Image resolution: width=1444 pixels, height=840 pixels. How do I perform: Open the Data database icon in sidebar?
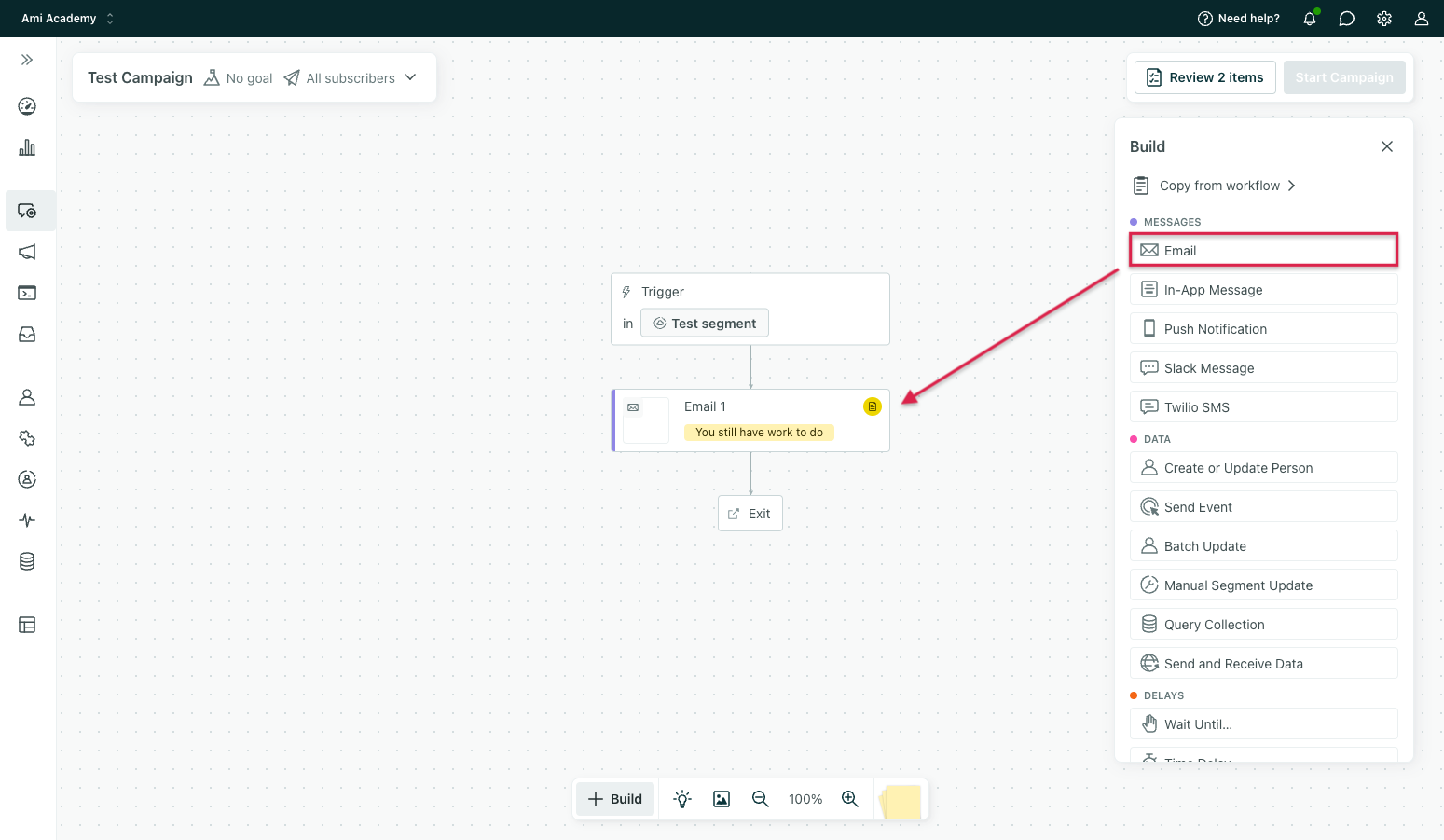27,561
